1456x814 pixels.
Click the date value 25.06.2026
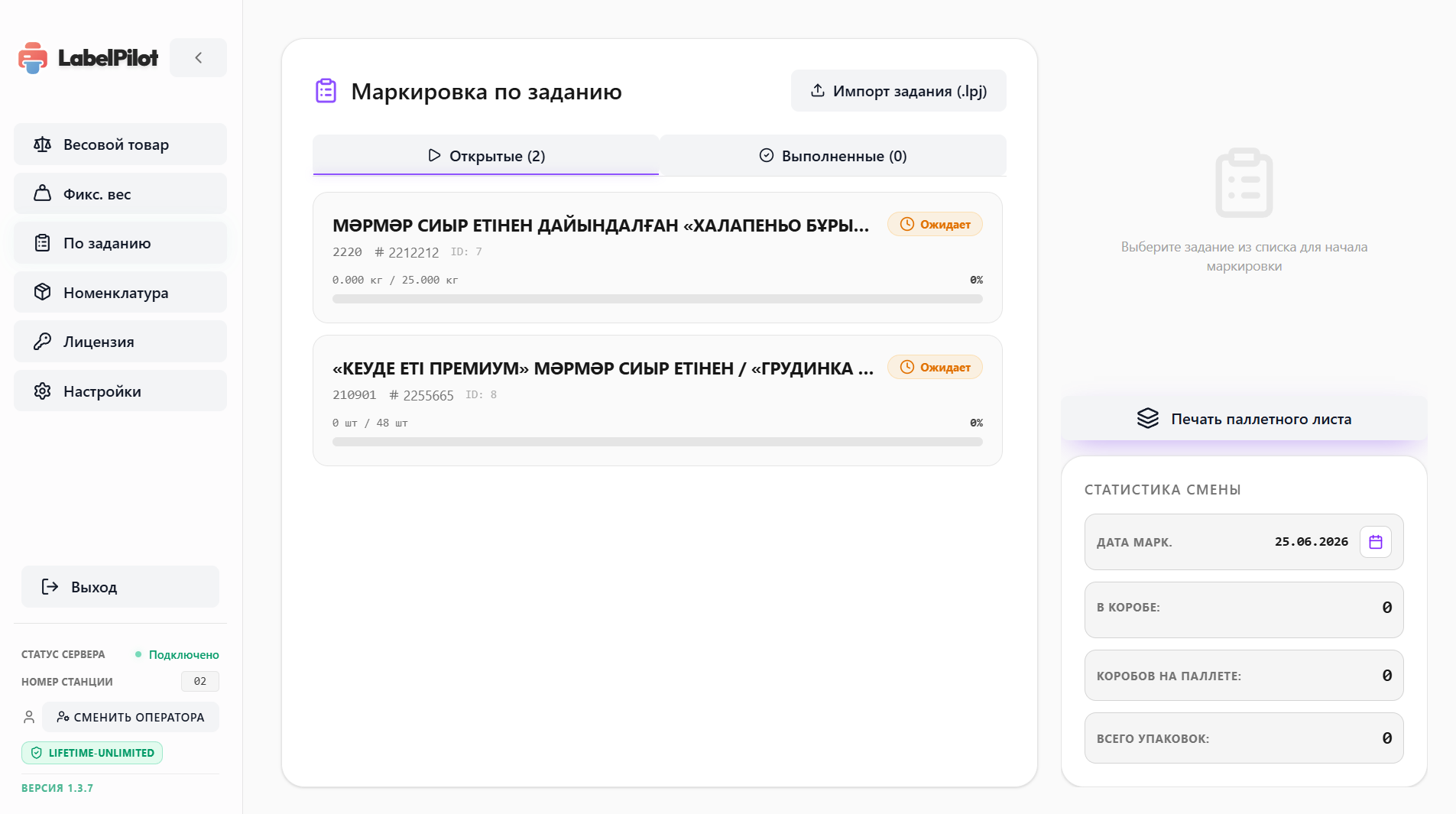click(1312, 542)
